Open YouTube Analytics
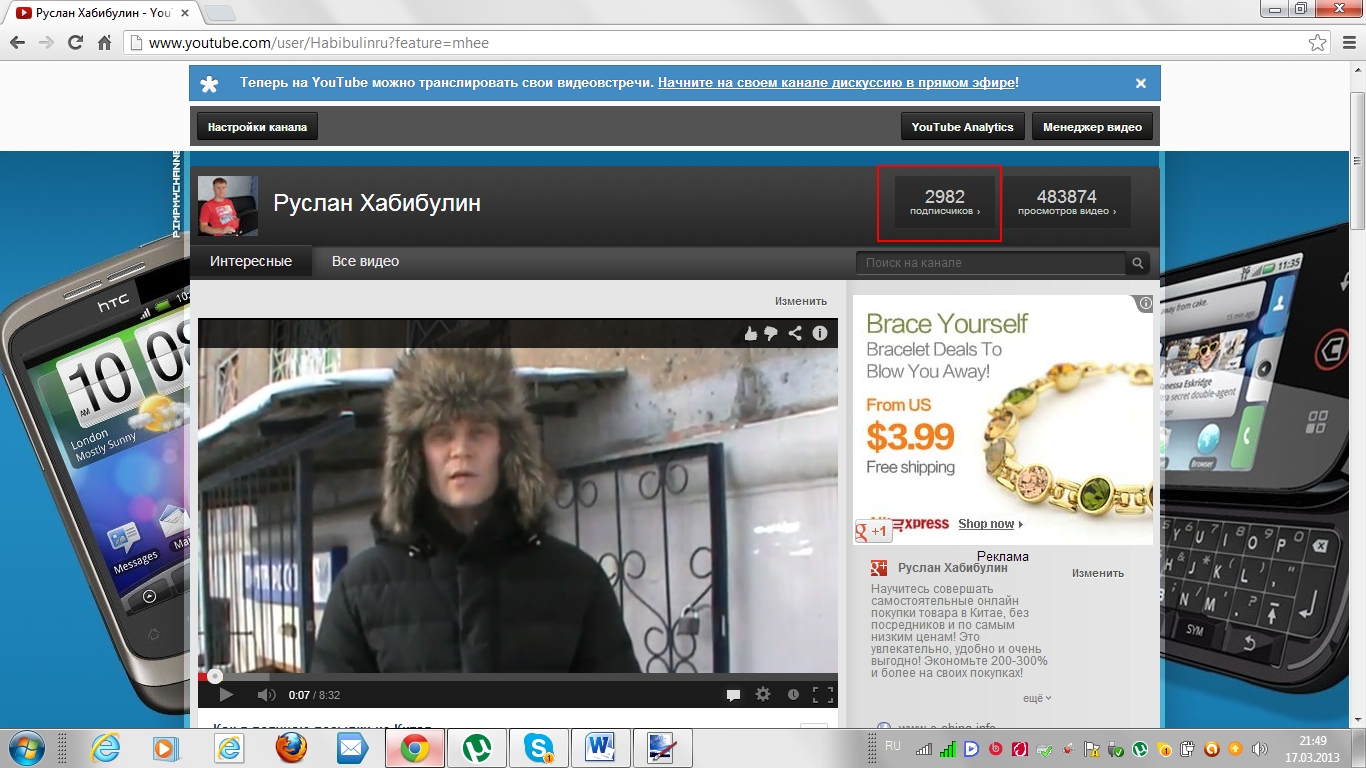The height and width of the screenshot is (768, 1366). pyautogui.click(x=962, y=127)
